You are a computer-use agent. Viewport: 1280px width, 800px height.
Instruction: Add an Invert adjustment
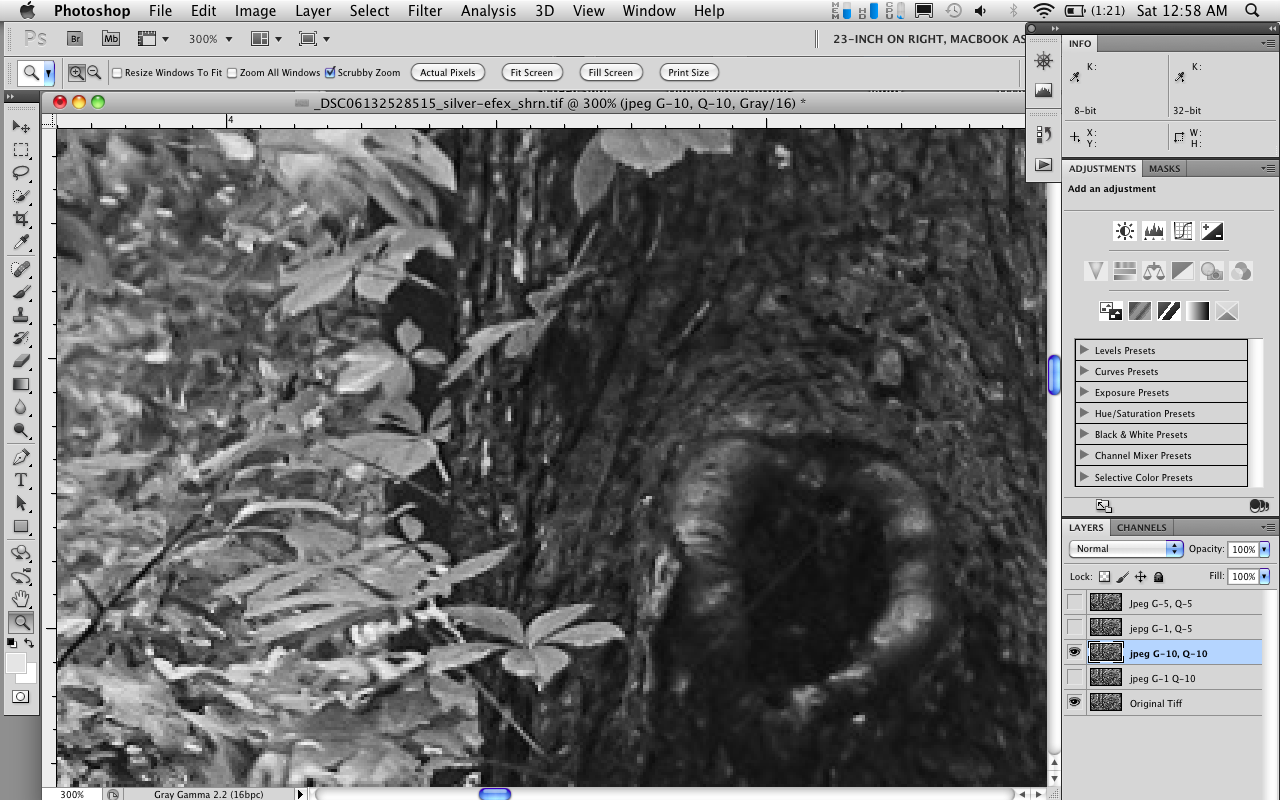pos(1111,311)
